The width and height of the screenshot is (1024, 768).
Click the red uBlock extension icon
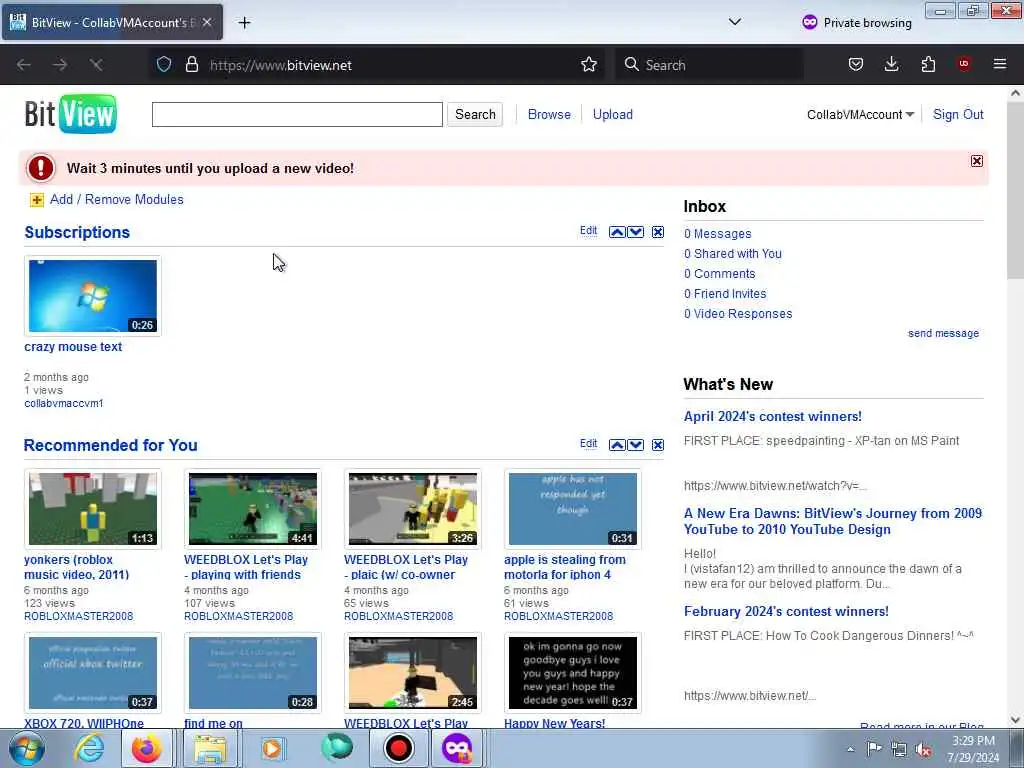coord(964,64)
